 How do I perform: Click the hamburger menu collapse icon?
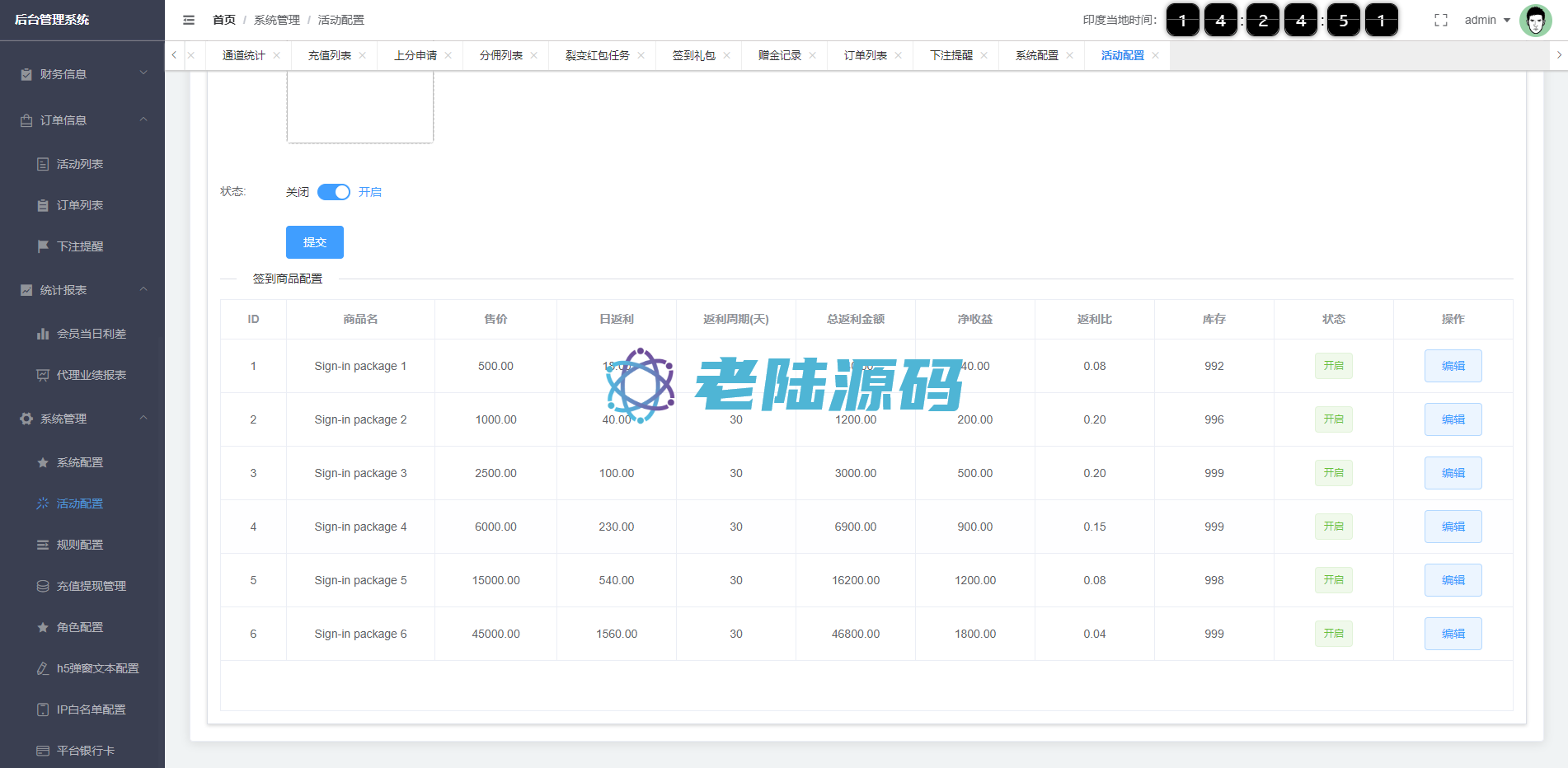[189, 20]
